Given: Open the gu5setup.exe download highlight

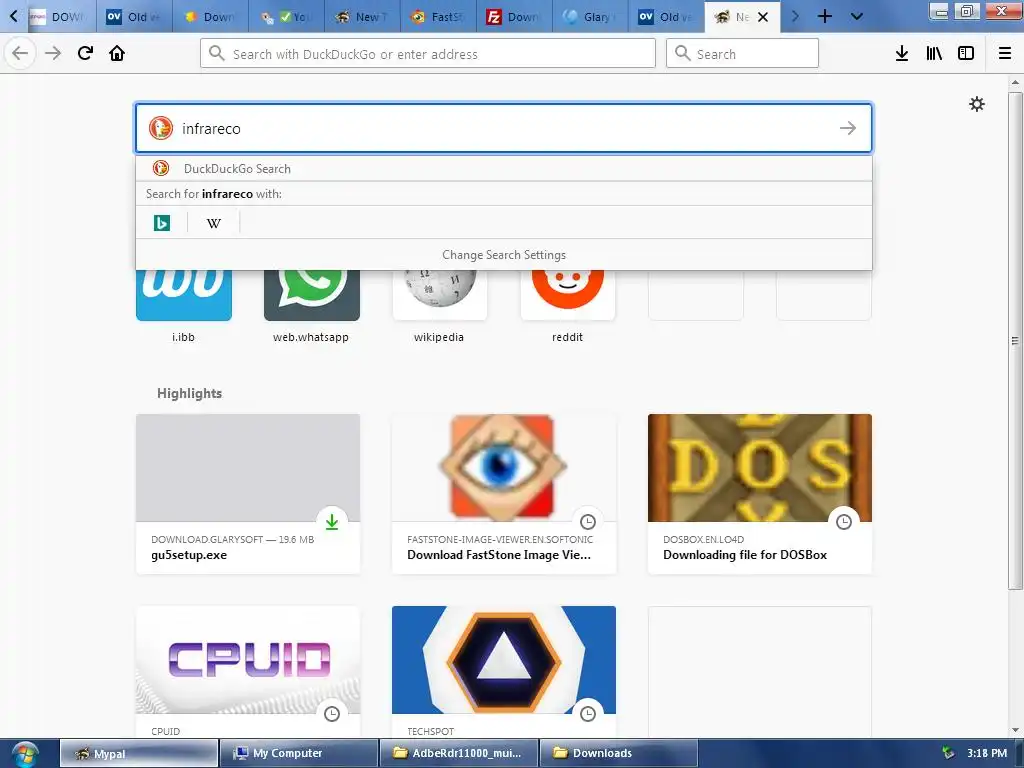Looking at the screenshot, I should click(248, 494).
